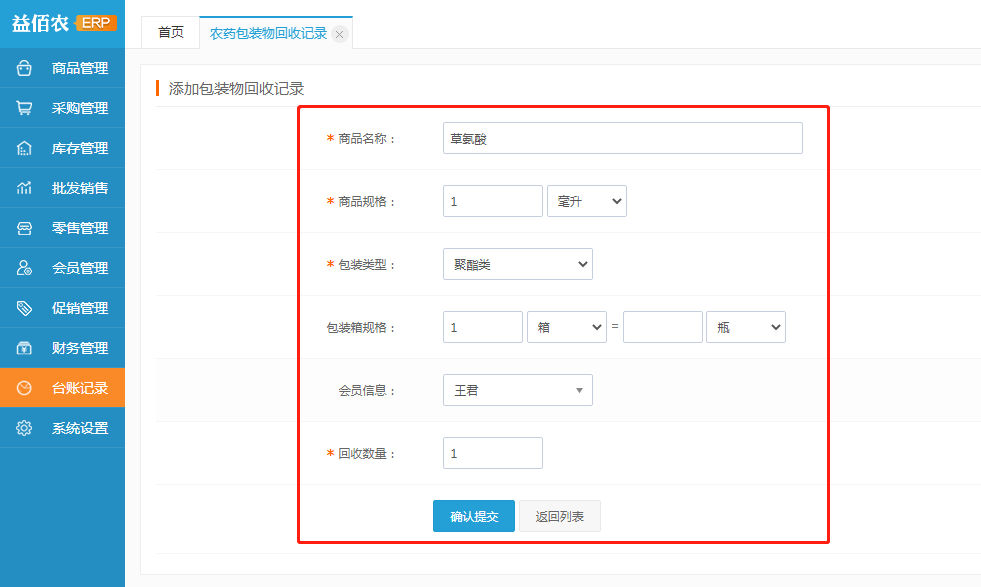Open the 毫升 unit dropdown
Viewport: 981px width, 587px height.
(x=587, y=201)
